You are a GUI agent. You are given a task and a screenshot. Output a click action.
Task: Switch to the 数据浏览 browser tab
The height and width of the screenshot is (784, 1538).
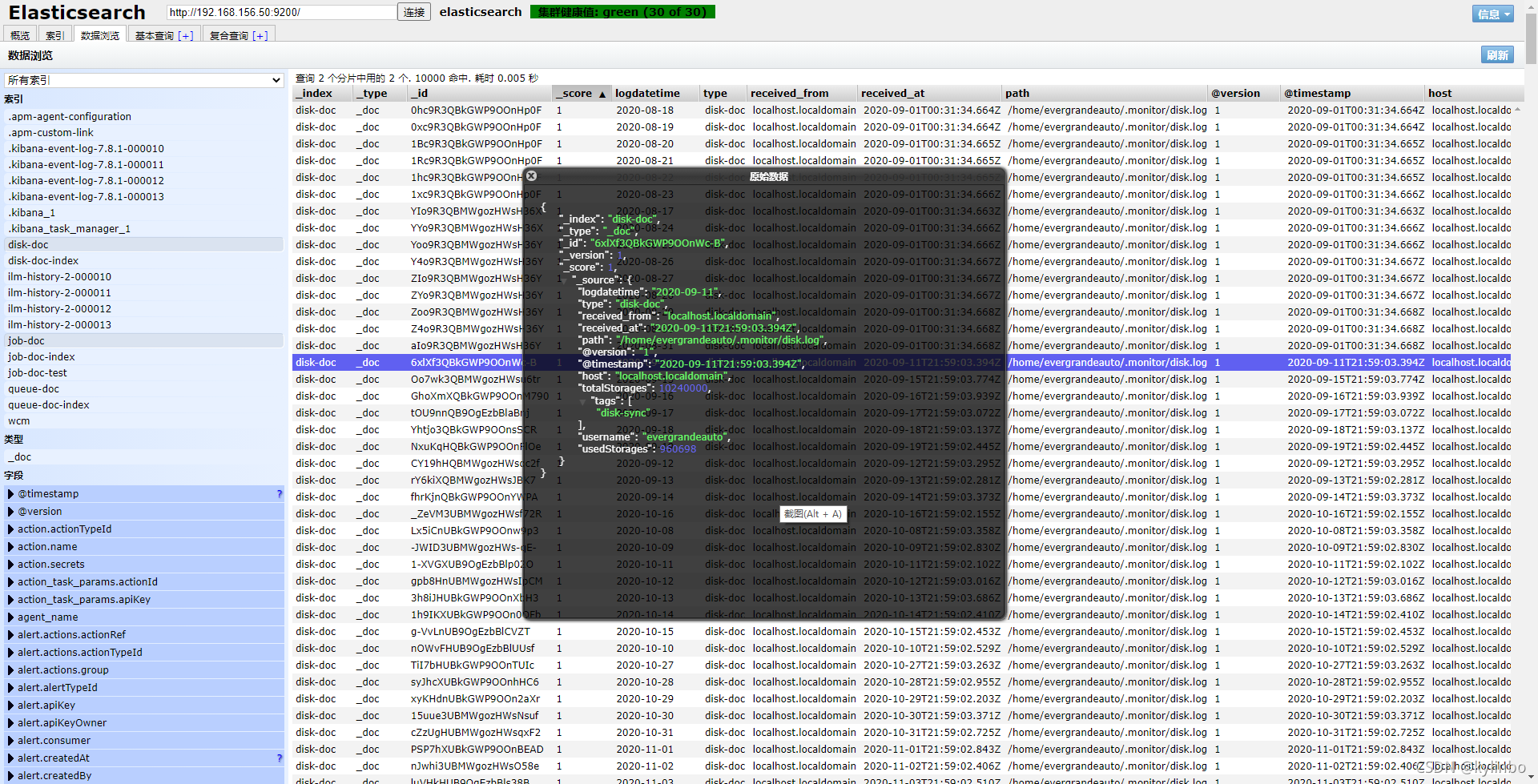coord(100,35)
